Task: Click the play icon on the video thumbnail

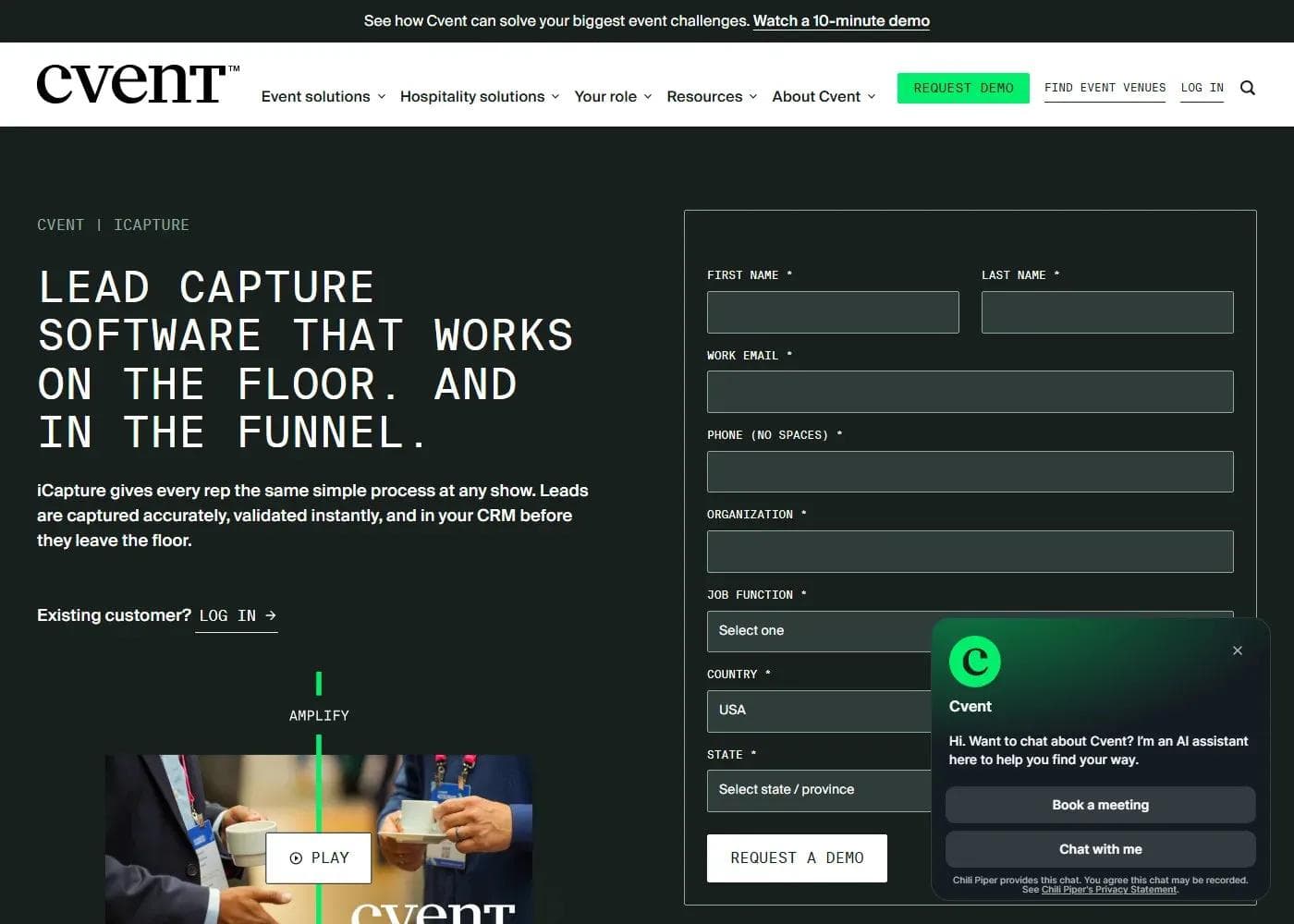Action: coord(296,858)
